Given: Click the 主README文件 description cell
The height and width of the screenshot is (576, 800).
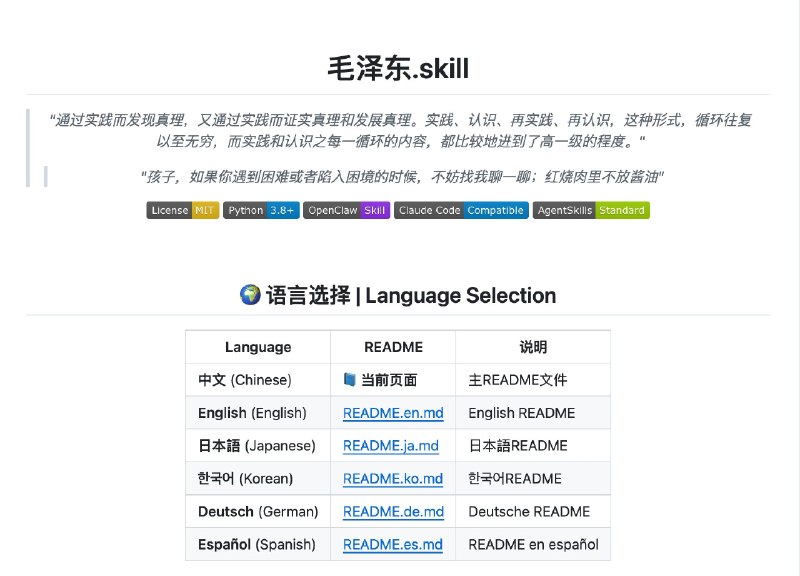Looking at the screenshot, I should [x=517, y=380].
